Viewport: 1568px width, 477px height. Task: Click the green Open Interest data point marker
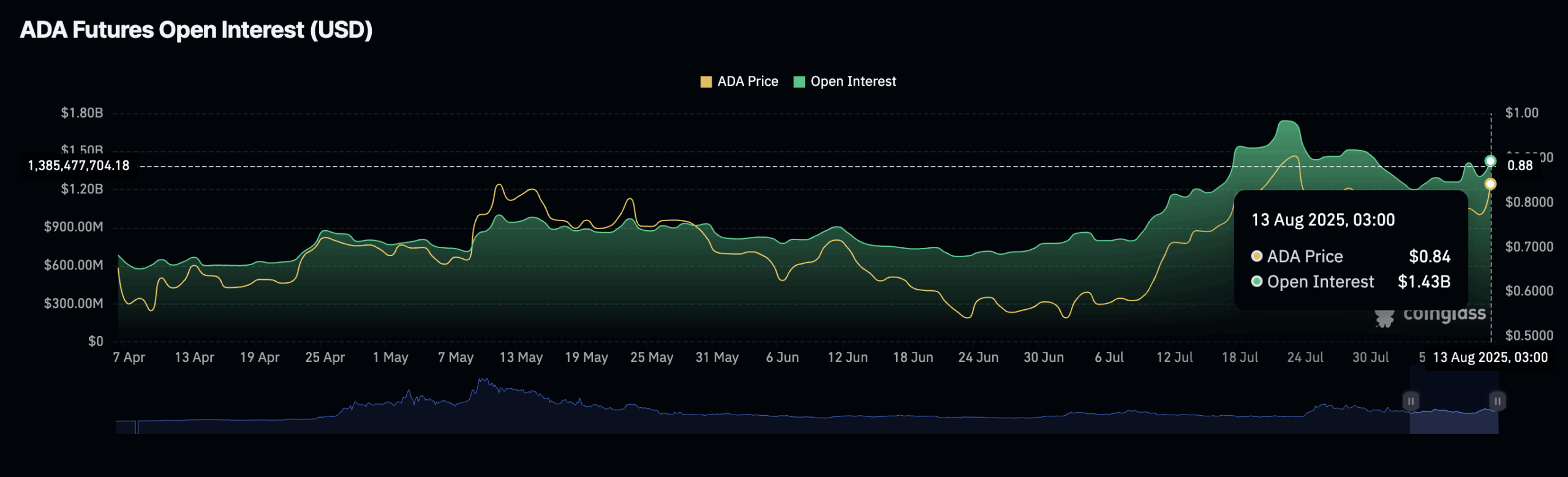click(x=1490, y=161)
